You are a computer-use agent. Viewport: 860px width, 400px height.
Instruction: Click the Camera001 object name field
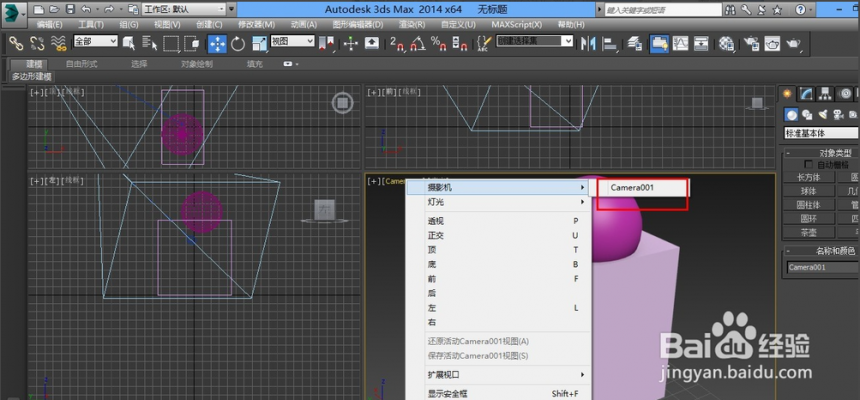pyautogui.click(x=822, y=268)
